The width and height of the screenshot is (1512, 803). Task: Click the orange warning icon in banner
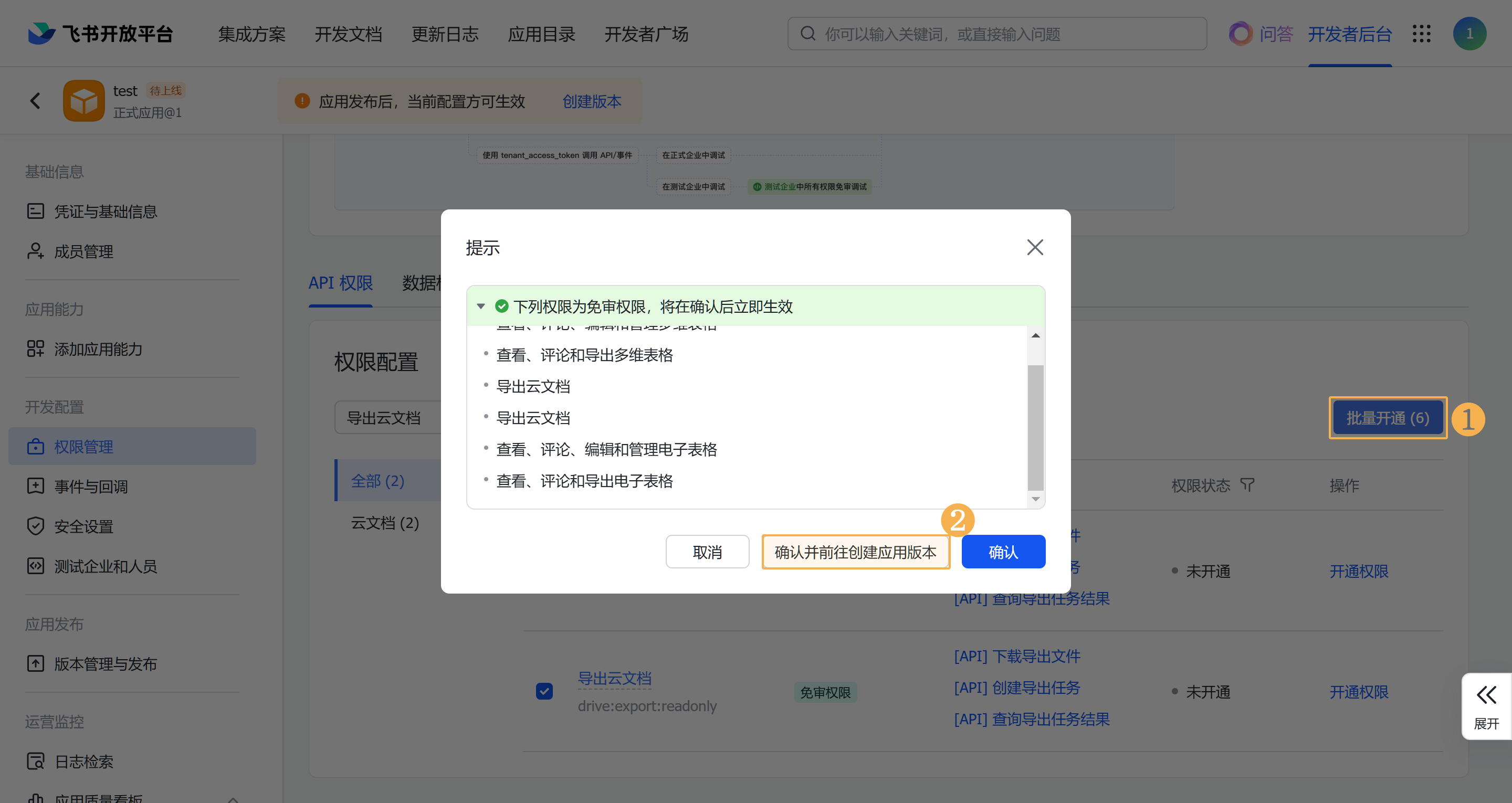click(x=302, y=100)
